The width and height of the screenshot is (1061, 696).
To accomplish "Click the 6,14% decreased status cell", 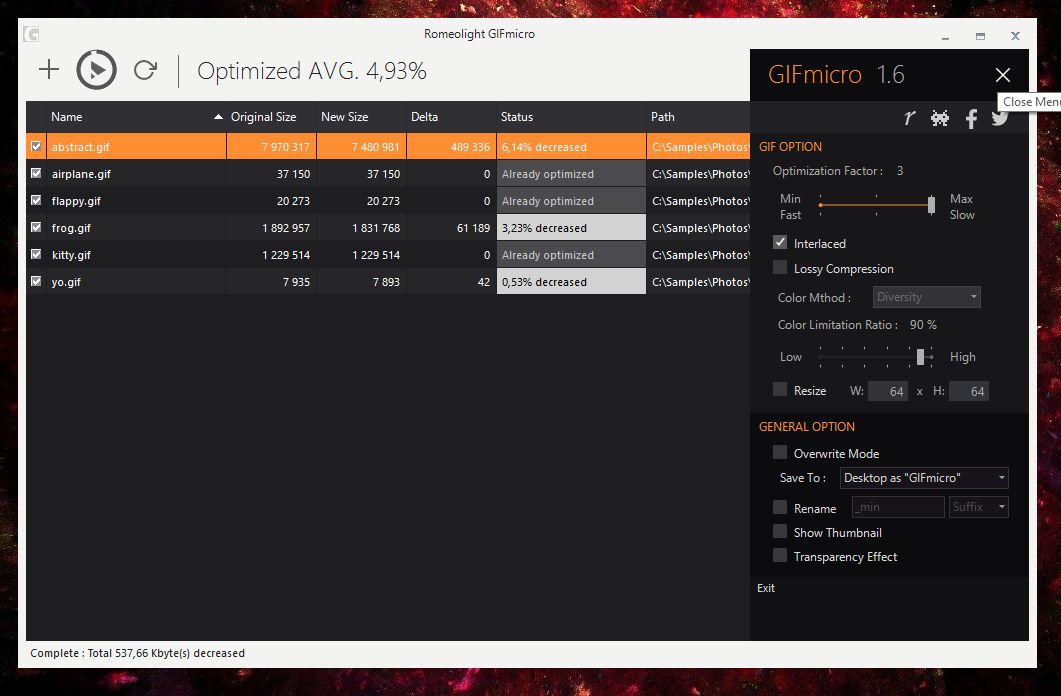I will [x=571, y=146].
